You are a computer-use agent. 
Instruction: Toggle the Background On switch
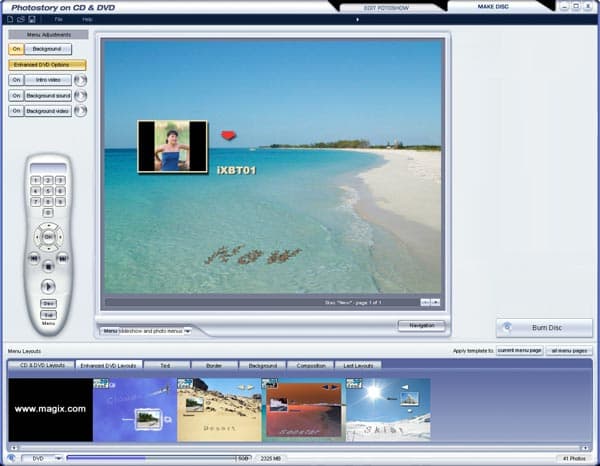tap(16, 49)
